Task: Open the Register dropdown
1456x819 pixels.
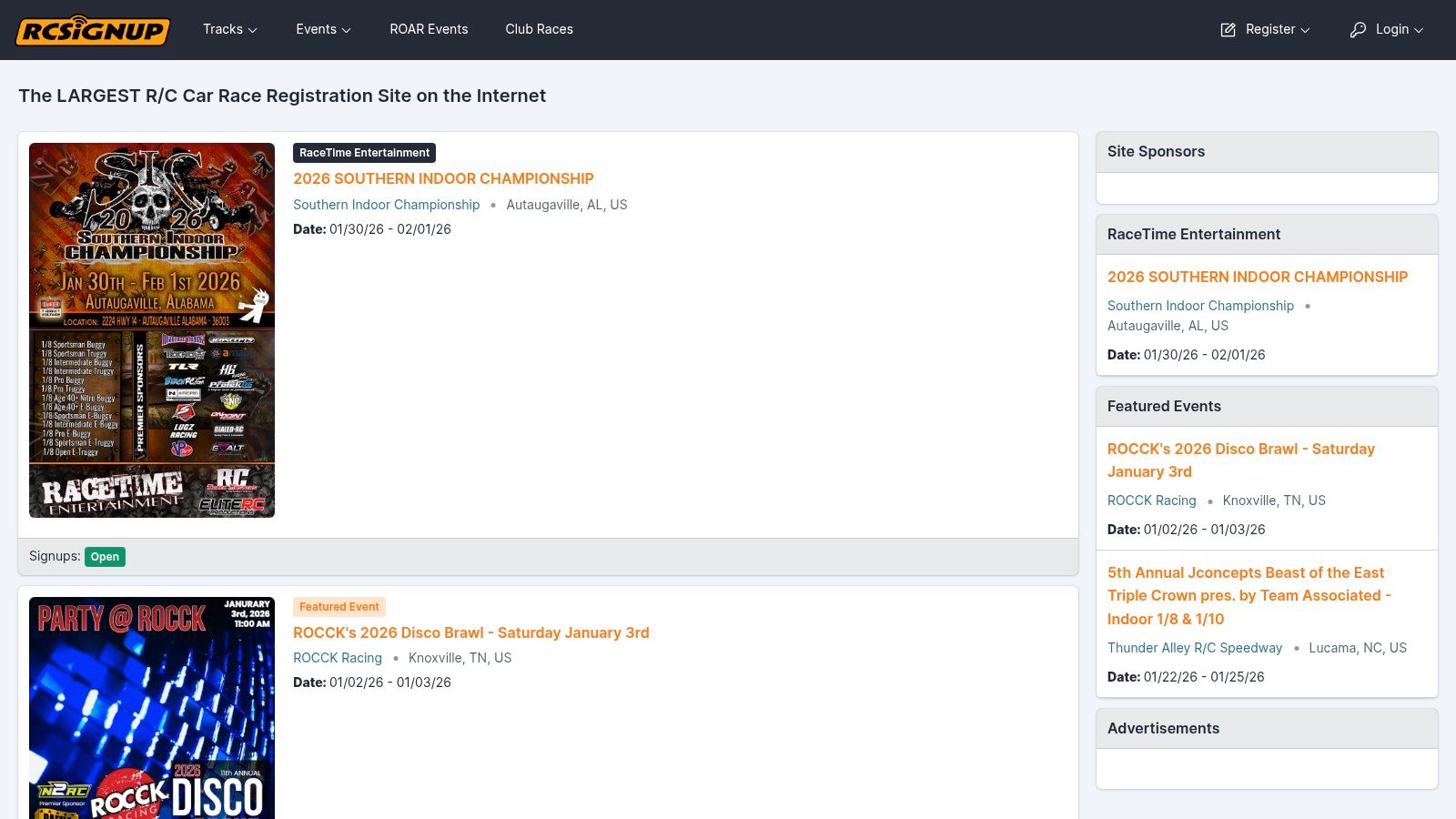Action: point(1265,29)
